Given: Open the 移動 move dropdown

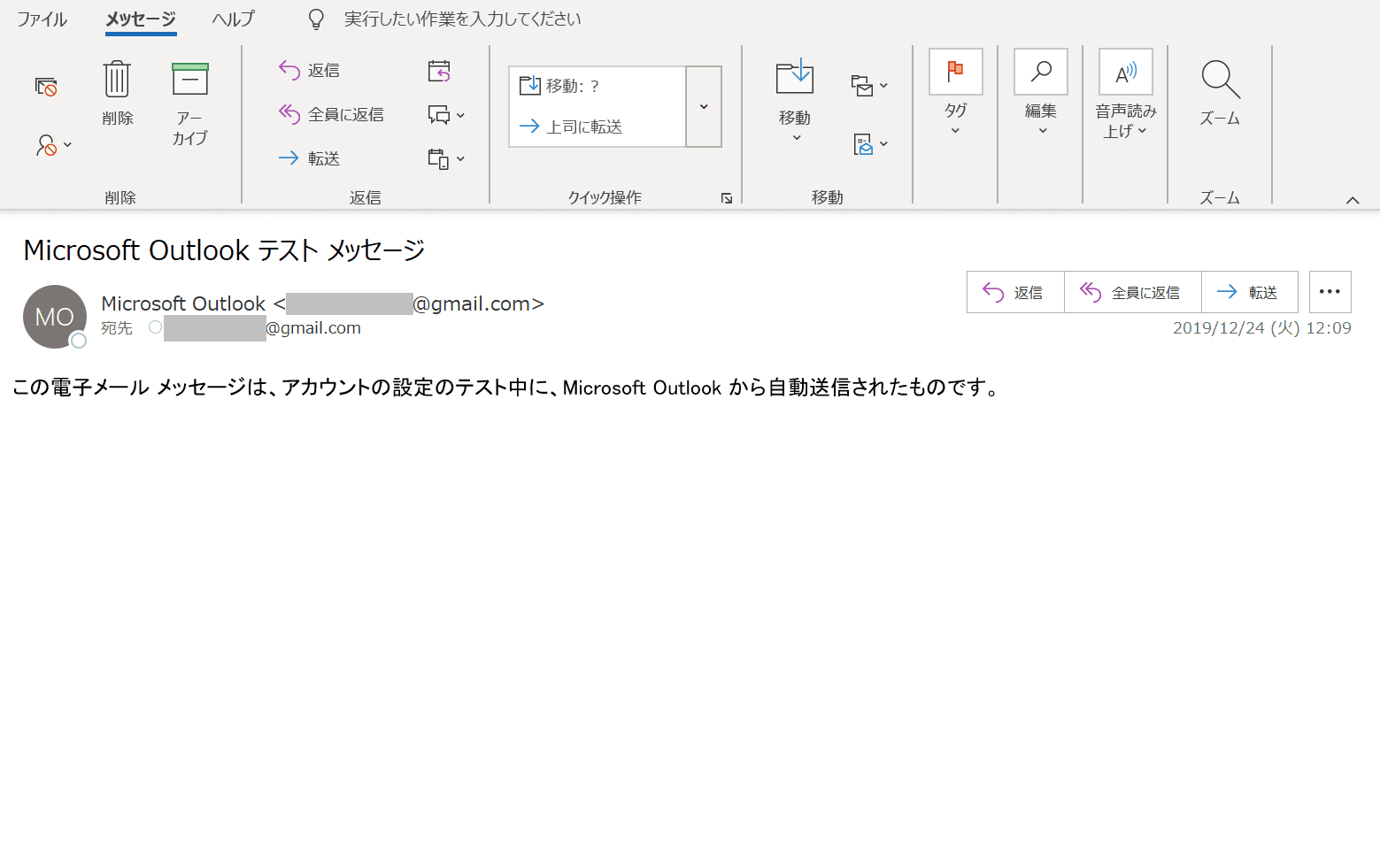Looking at the screenshot, I should click(795, 100).
